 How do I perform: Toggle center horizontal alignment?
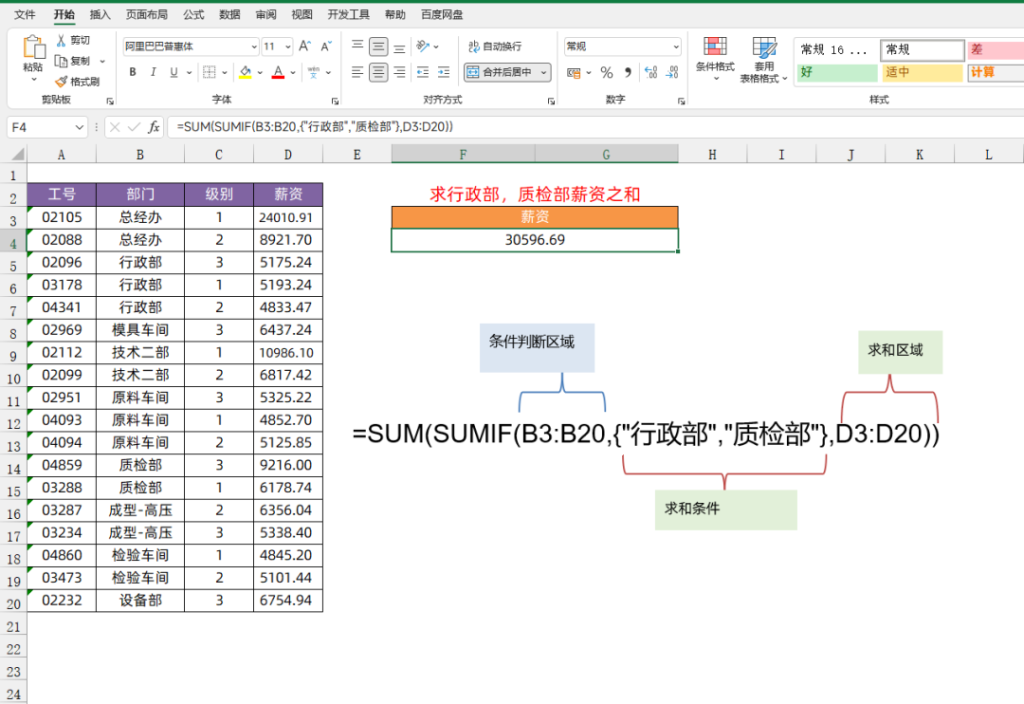click(378, 72)
